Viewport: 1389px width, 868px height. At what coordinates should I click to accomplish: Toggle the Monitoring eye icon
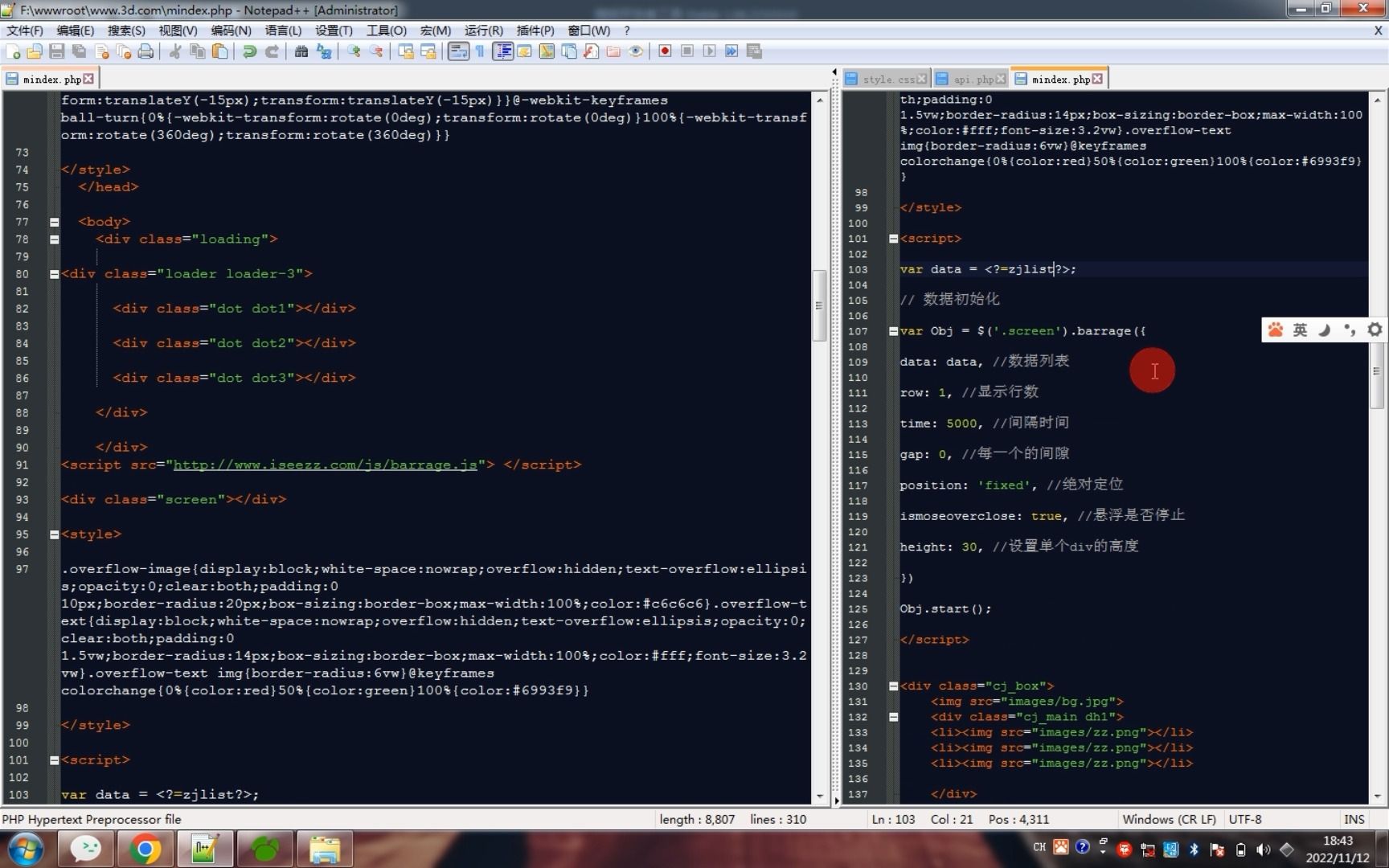pyautogui.click(x=636, y=51)
